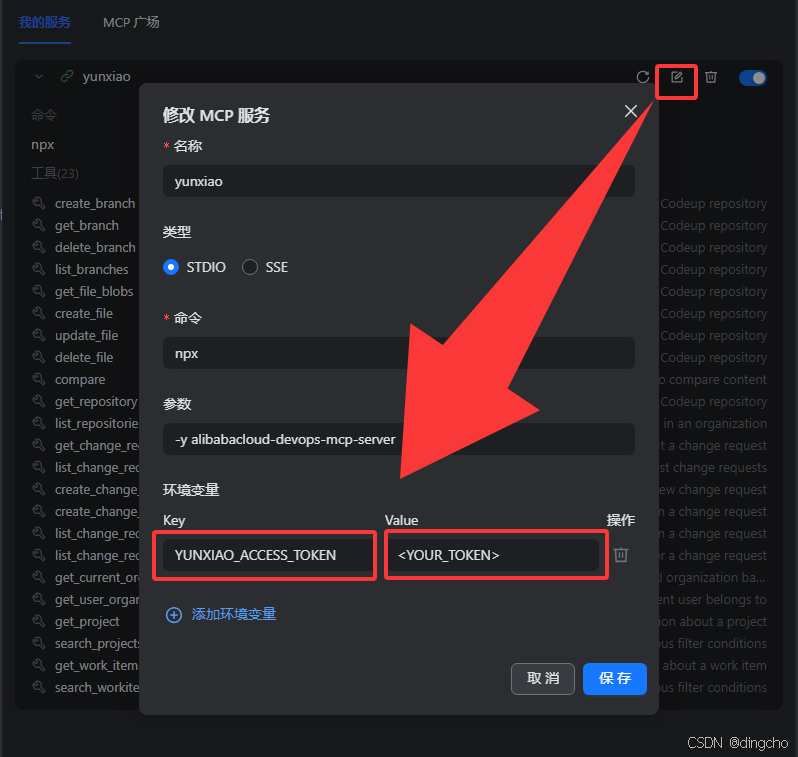This screenshot has height=757, width=798.
Task: Click the tool icon beside delete_branch
Action: coord(39,247)
